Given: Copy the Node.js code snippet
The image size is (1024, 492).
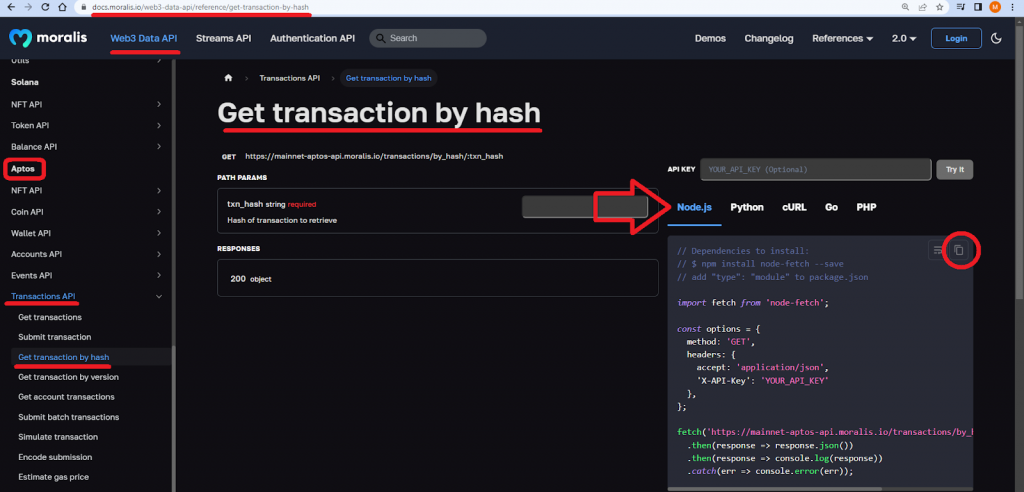Looking at the screenshot, I should tap(958, 250).
